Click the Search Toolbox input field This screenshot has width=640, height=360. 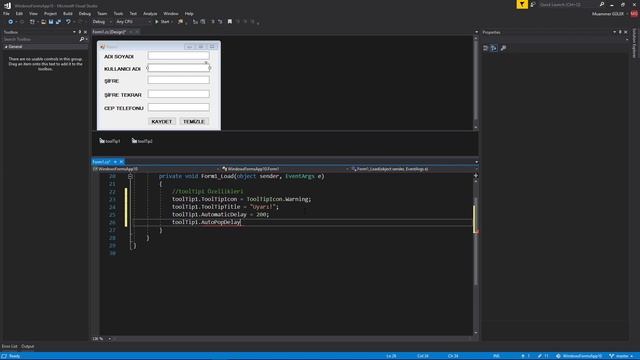click(41, 39)
